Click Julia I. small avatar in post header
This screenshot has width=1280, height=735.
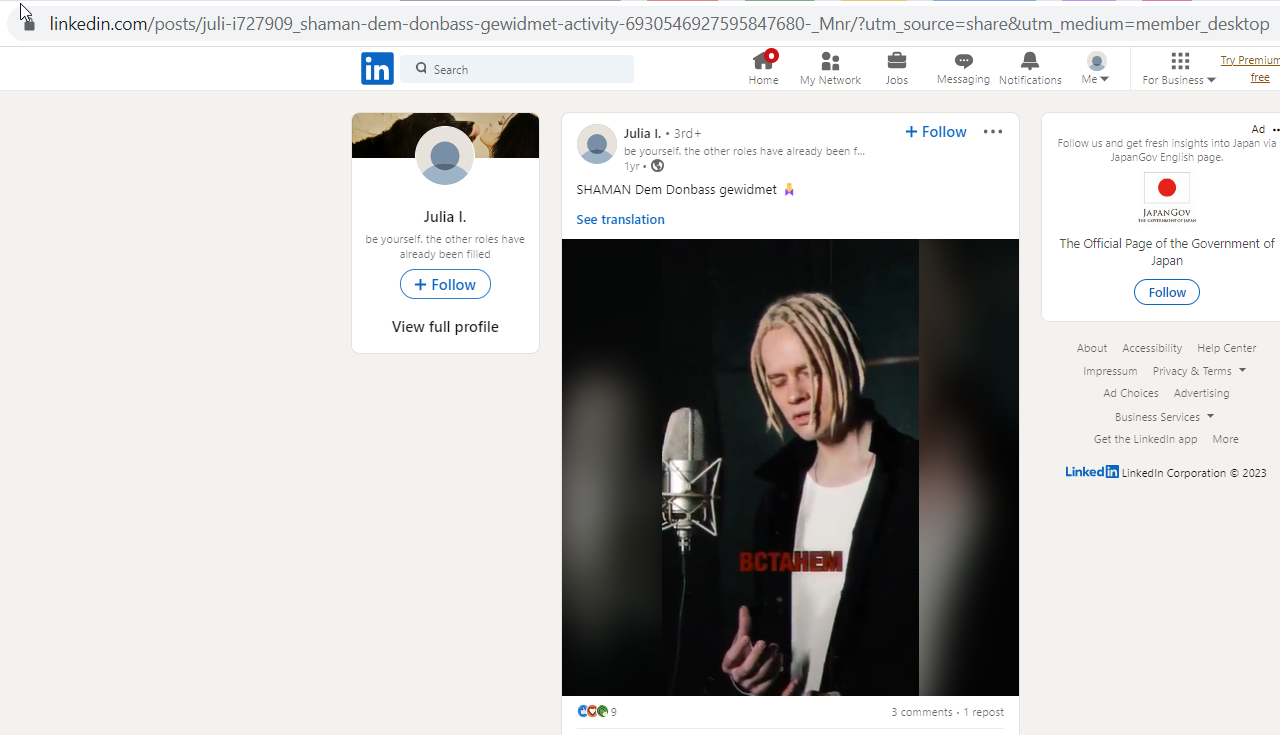point(597,144)
